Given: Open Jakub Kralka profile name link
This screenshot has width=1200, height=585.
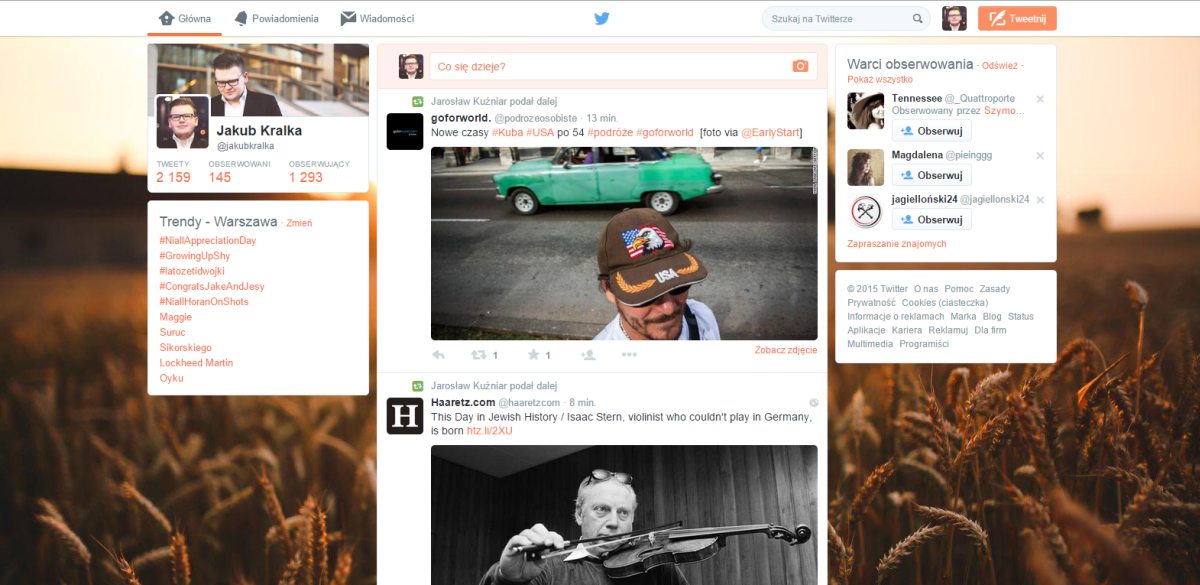Looking at the screenshot, I should pos(259,130).
